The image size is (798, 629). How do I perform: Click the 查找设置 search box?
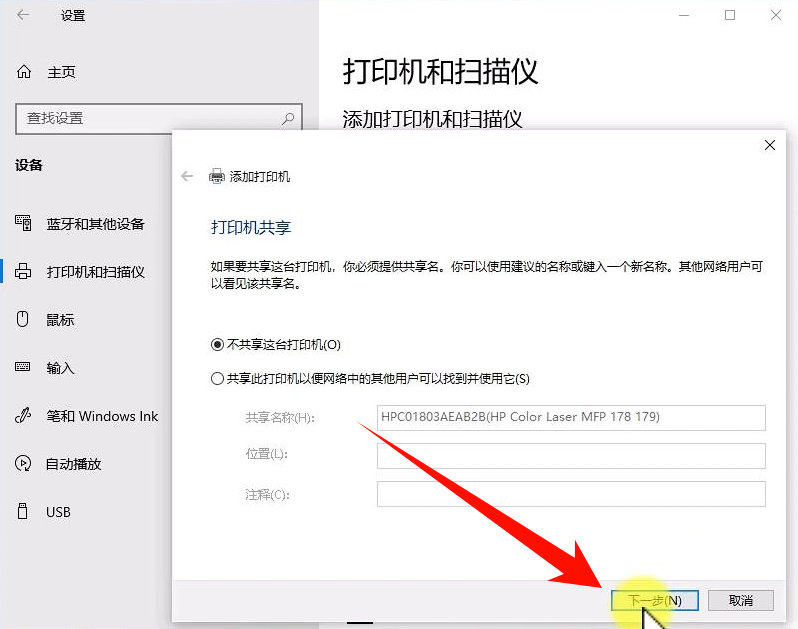click(x=159, y=119)
